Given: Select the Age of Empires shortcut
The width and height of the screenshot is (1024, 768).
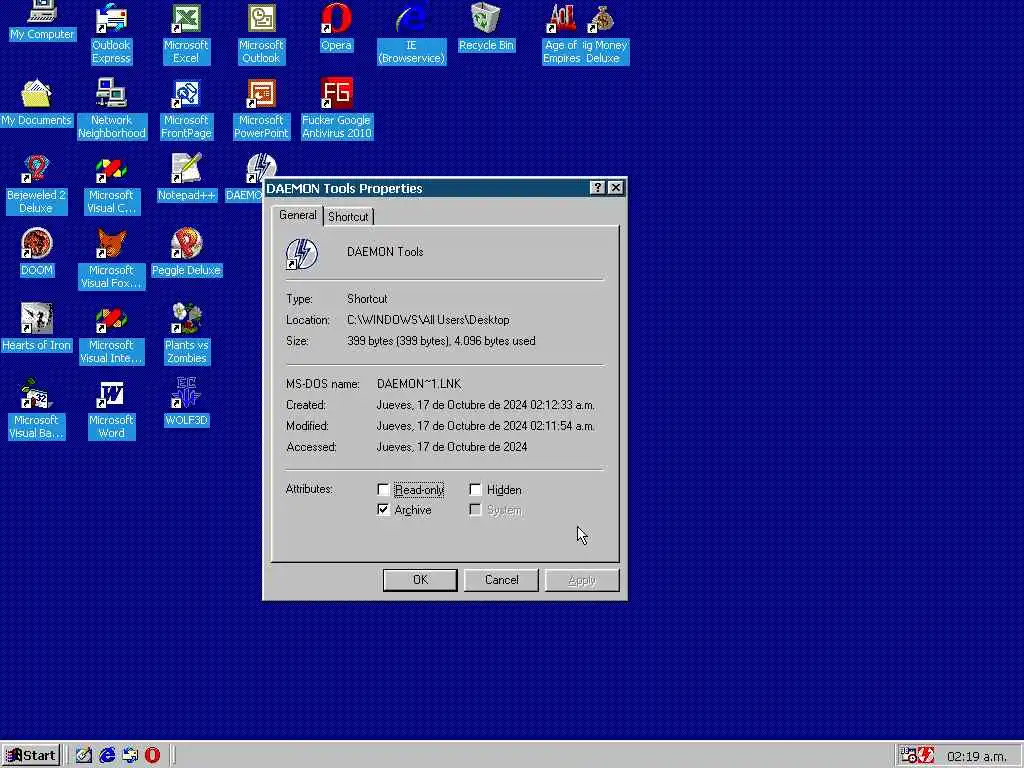Looking at the screenshot, I should point(561,33).
